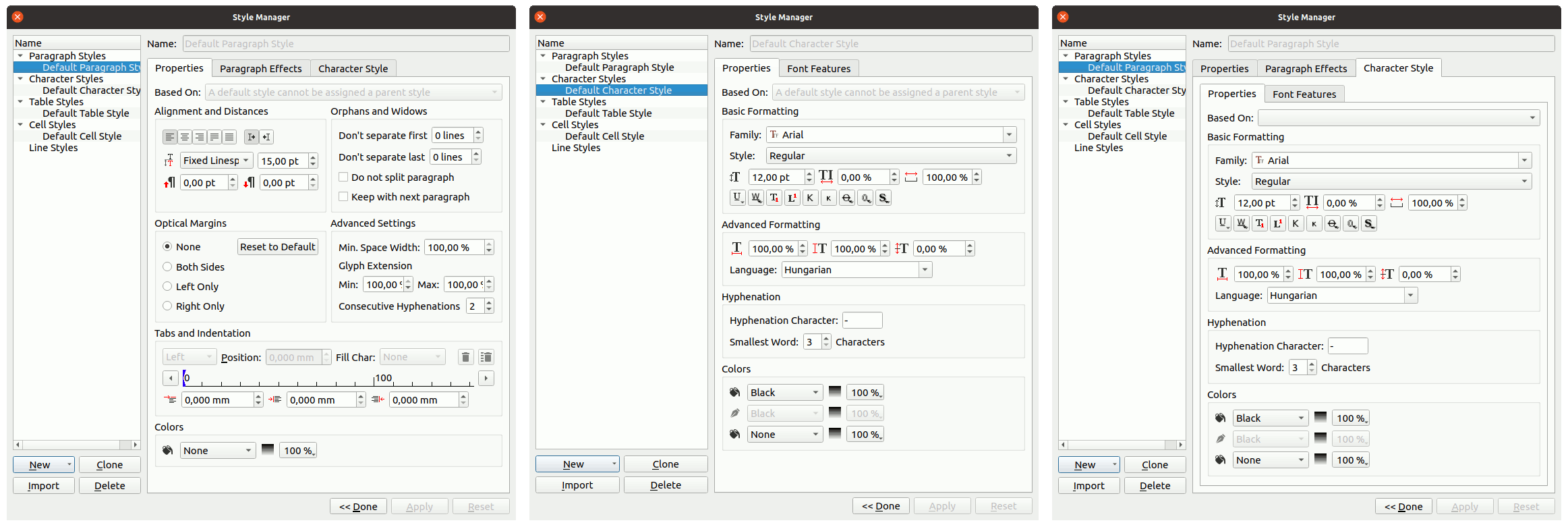Set right-to-left text direction icon
The height and width of the screenshot is (527, 1568).
[x=267, y=137]
